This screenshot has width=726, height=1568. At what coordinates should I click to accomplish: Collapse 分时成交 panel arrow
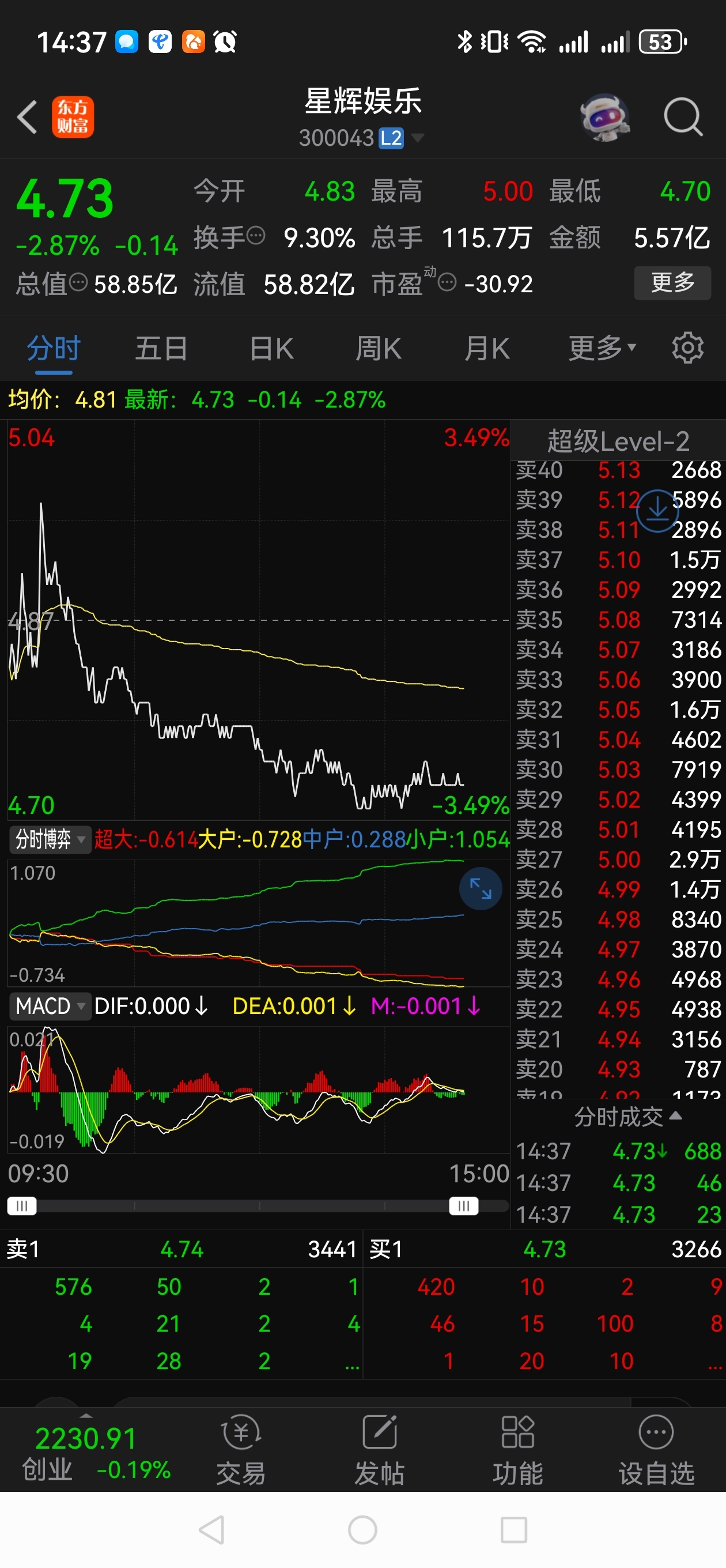pos(675,1115)
